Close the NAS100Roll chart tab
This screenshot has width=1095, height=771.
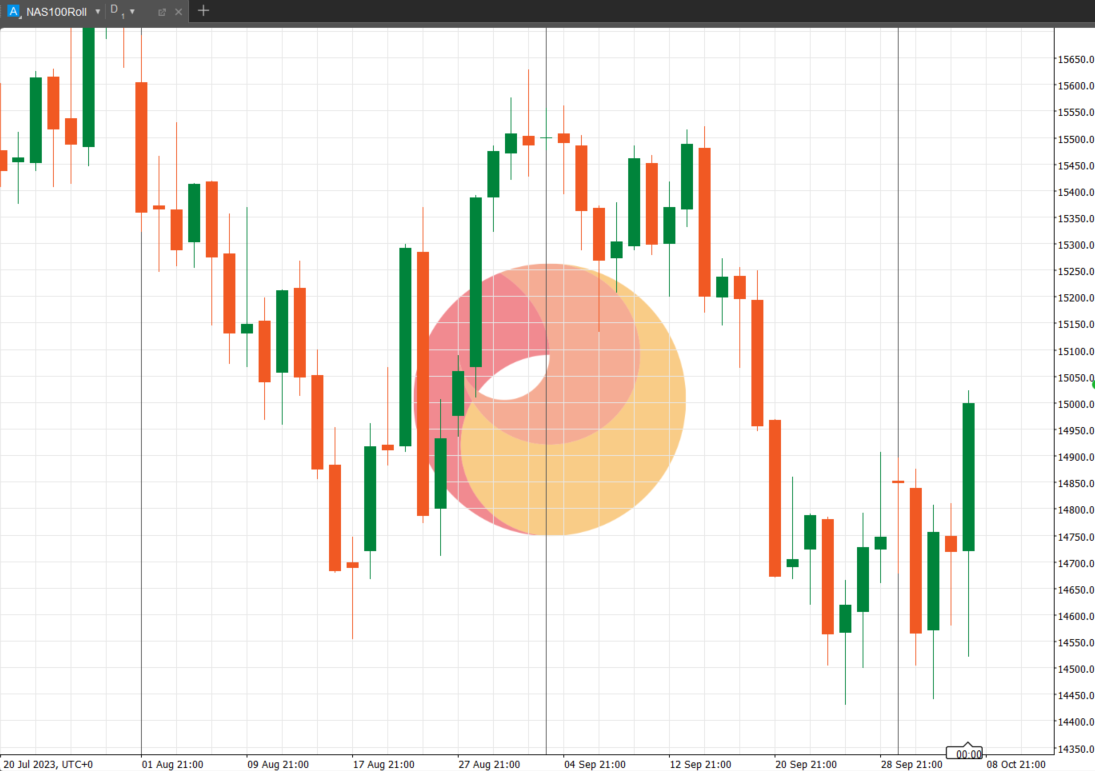tap(179, 12)
